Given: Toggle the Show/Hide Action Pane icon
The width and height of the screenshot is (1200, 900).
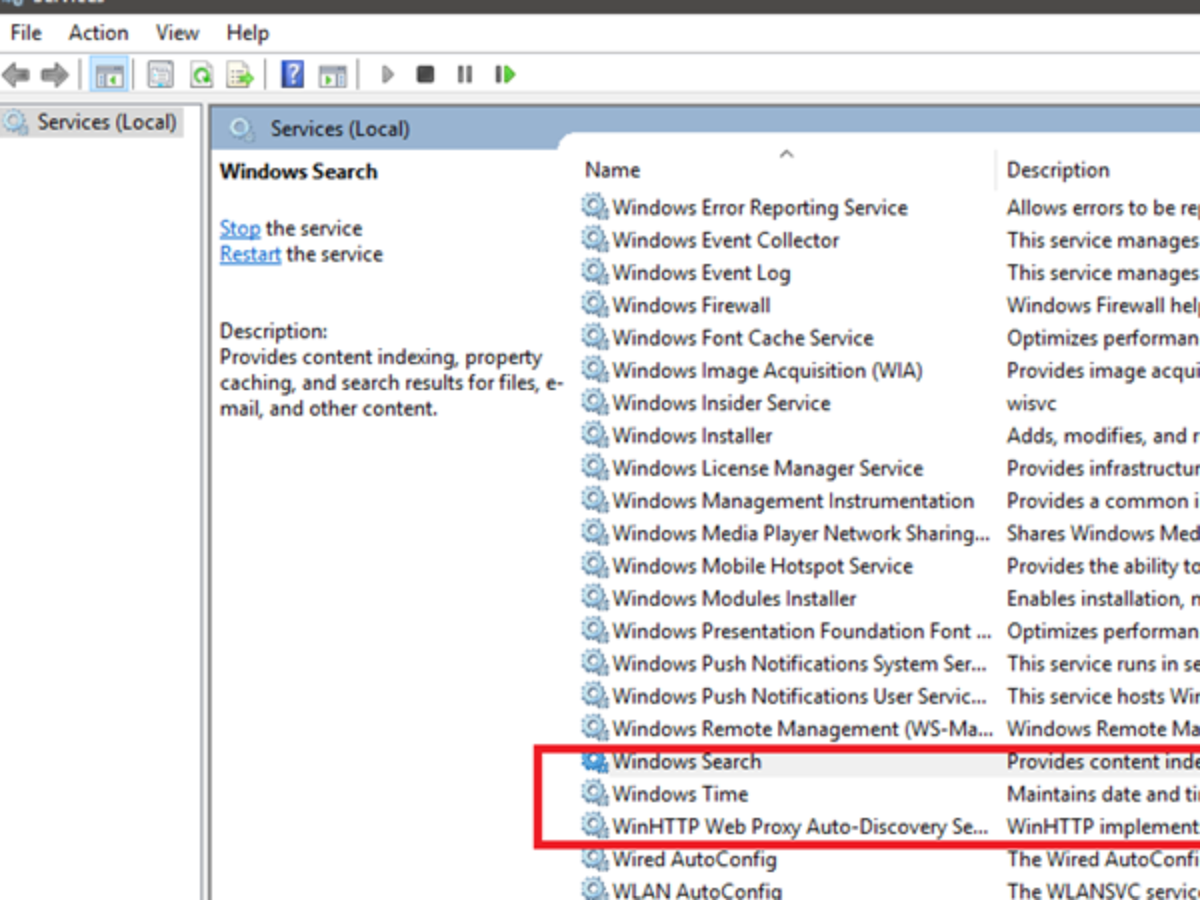Looking at the screenshot, I should click(332, 74).
